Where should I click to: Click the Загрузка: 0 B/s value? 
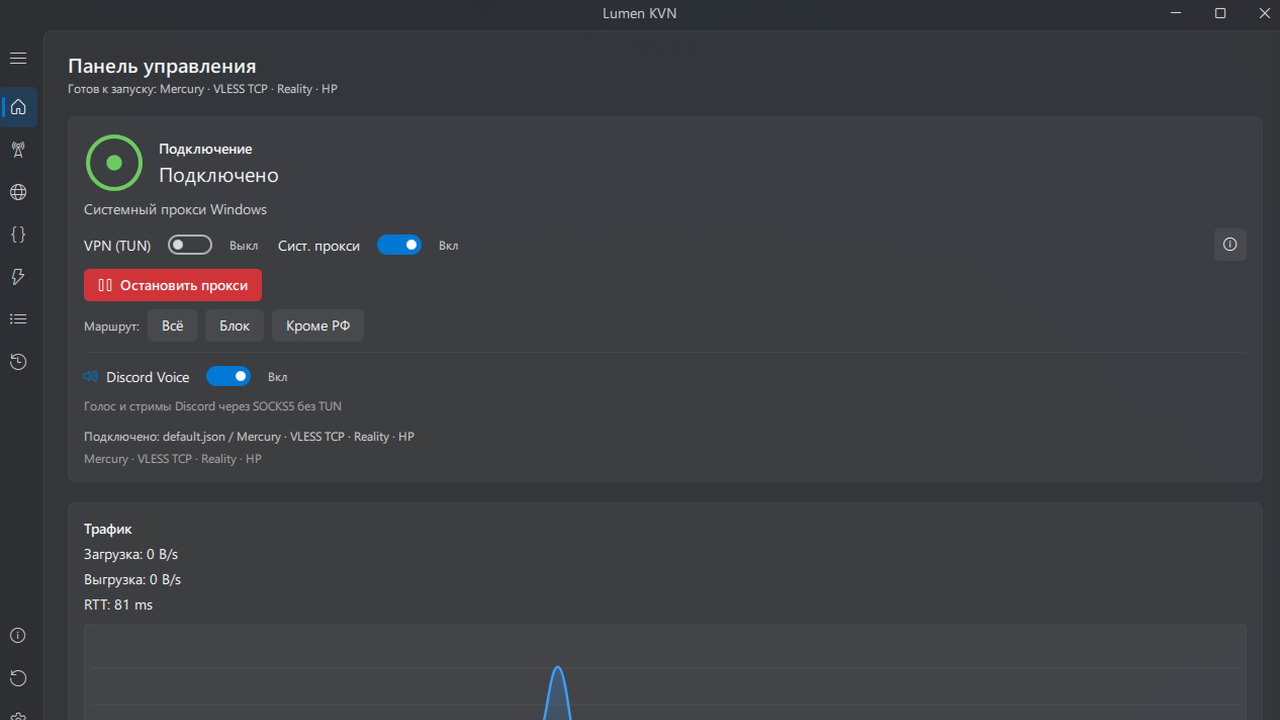(x=131, y=554)
